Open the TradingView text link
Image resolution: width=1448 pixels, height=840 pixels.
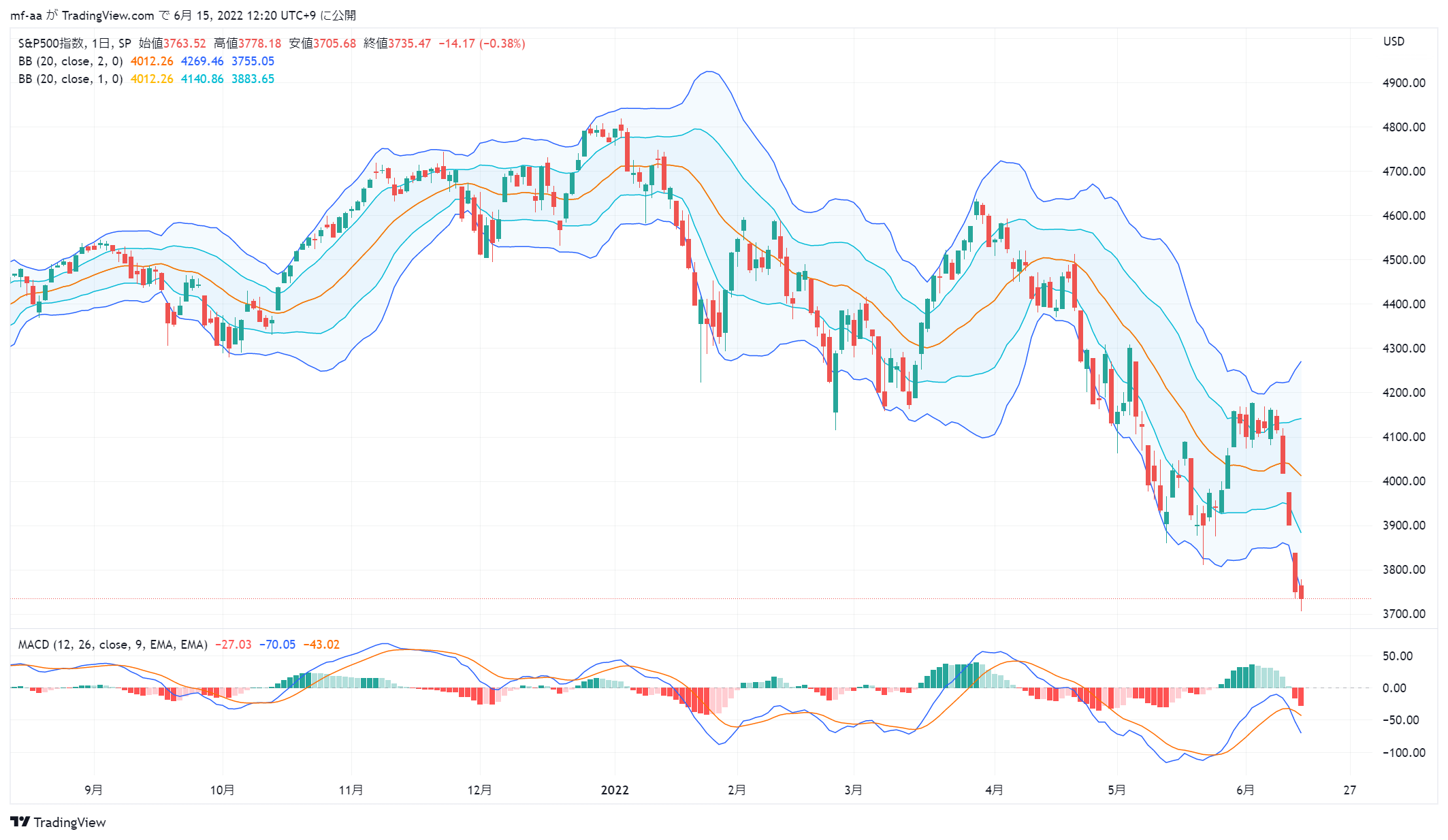[69, 822]
